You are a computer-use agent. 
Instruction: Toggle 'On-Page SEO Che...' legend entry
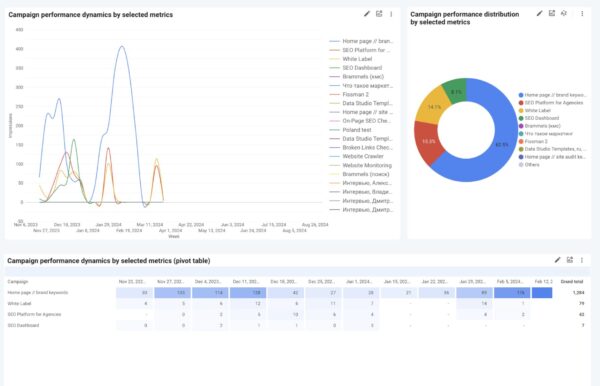coord(360,121)
